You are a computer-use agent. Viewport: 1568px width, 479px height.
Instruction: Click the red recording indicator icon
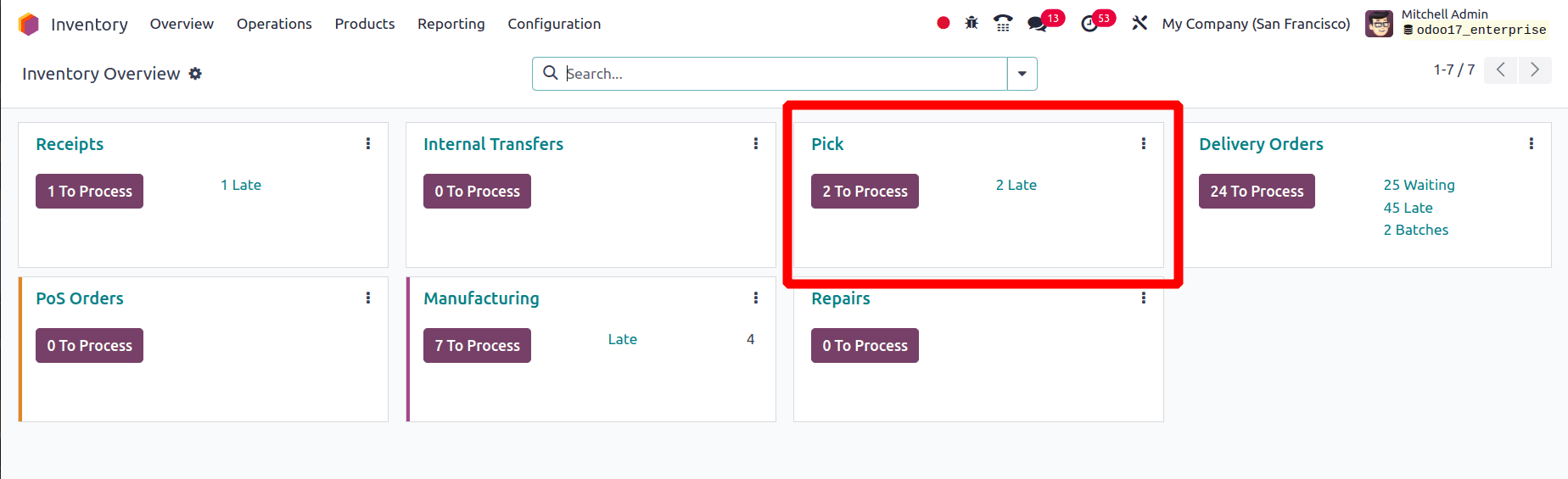pos(943,23)
